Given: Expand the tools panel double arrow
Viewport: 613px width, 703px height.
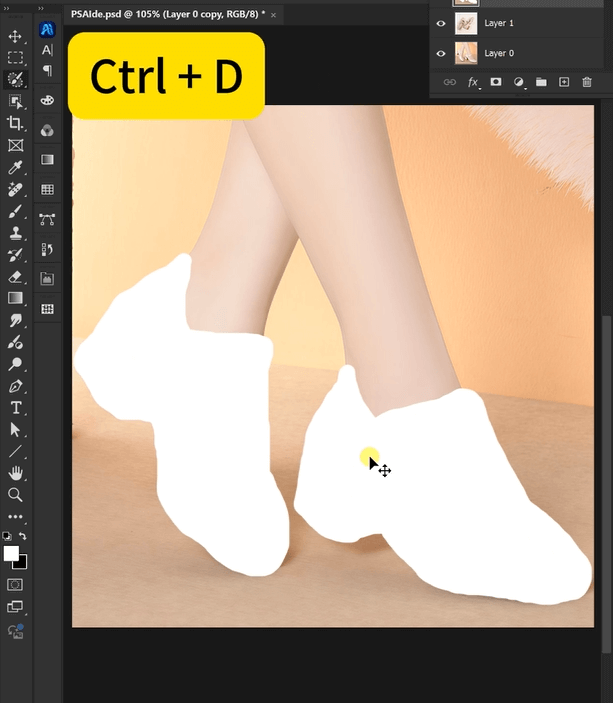Looking at the screenshot, I should pos(7,9).
